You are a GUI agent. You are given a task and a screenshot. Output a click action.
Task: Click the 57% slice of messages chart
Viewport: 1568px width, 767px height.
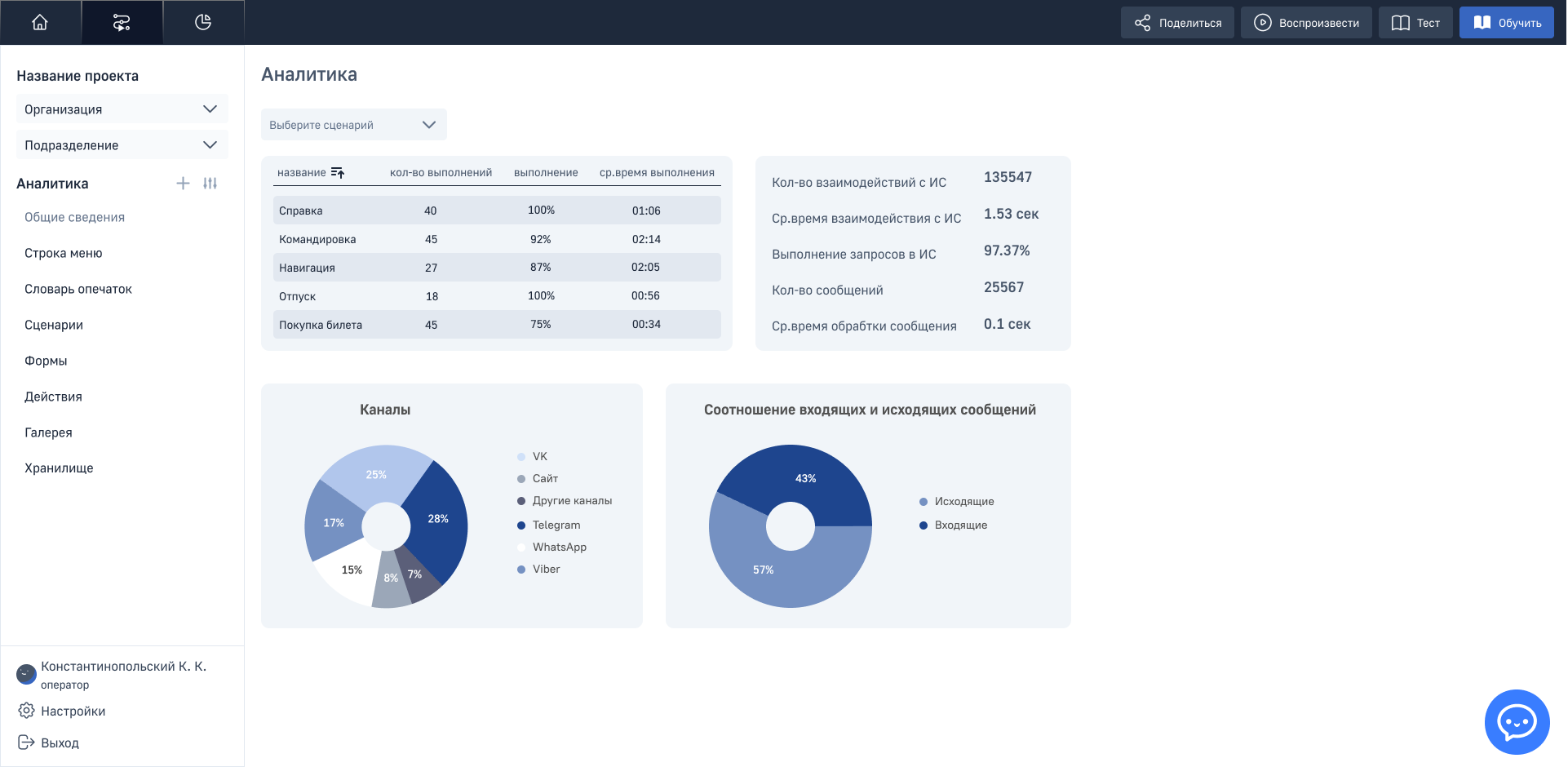point(764,570)
